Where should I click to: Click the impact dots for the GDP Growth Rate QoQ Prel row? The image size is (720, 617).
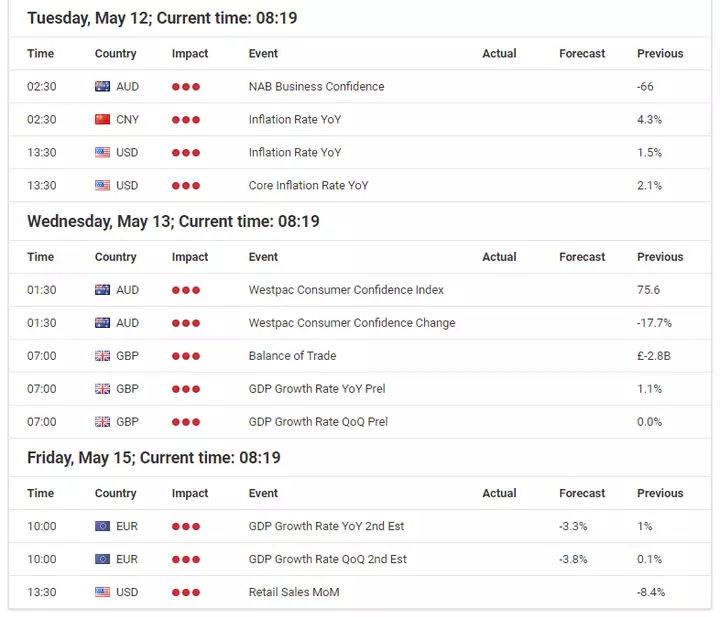click(x=186, y=422)
